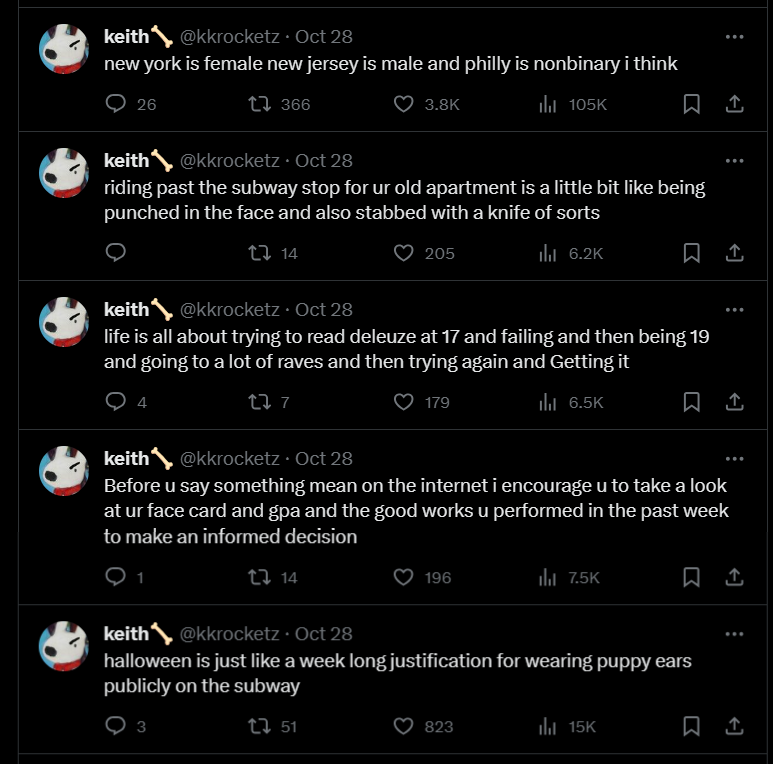This screenshot has height=764, width=773.
Task: View analytics showing 7.5K views
Action: coord(569,577)
